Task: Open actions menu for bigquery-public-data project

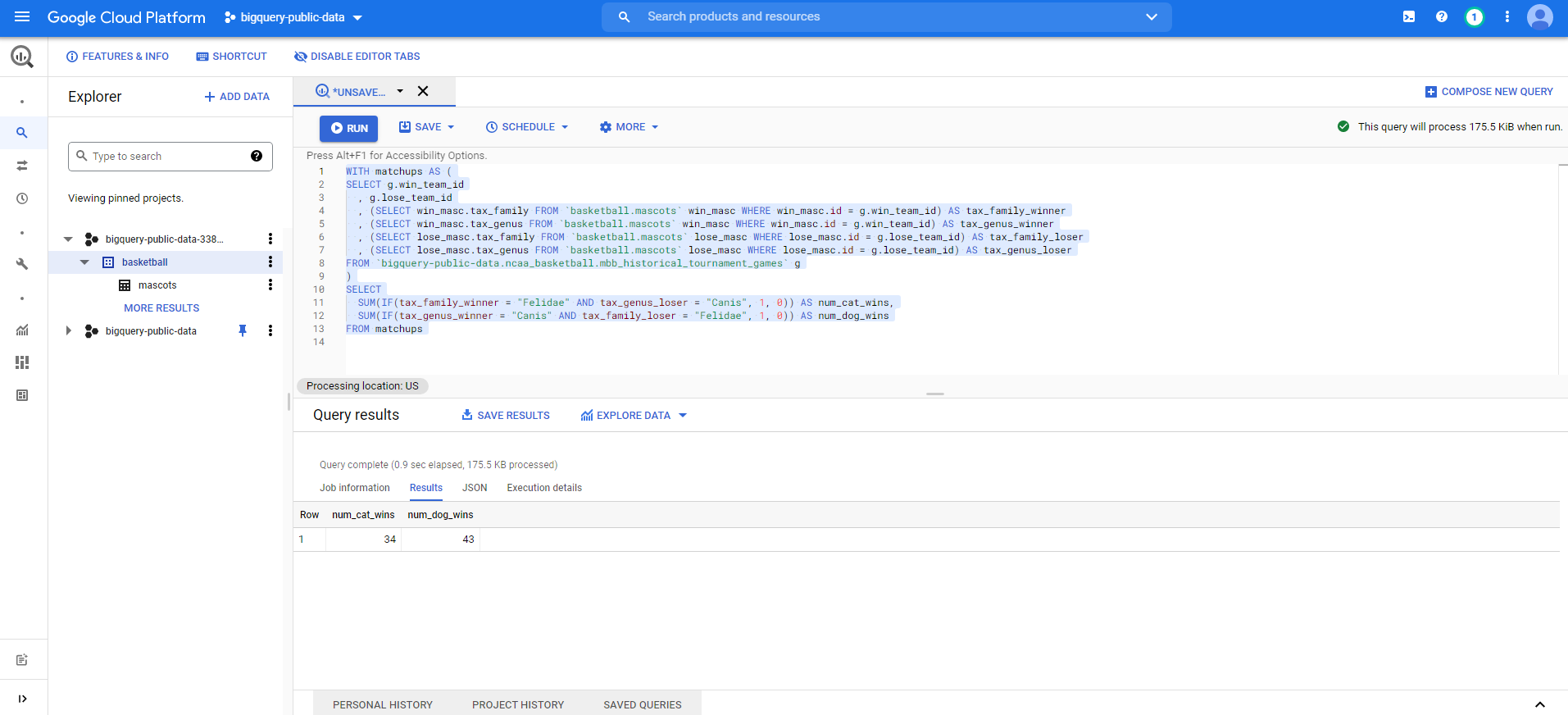Action: coord(270,330)
